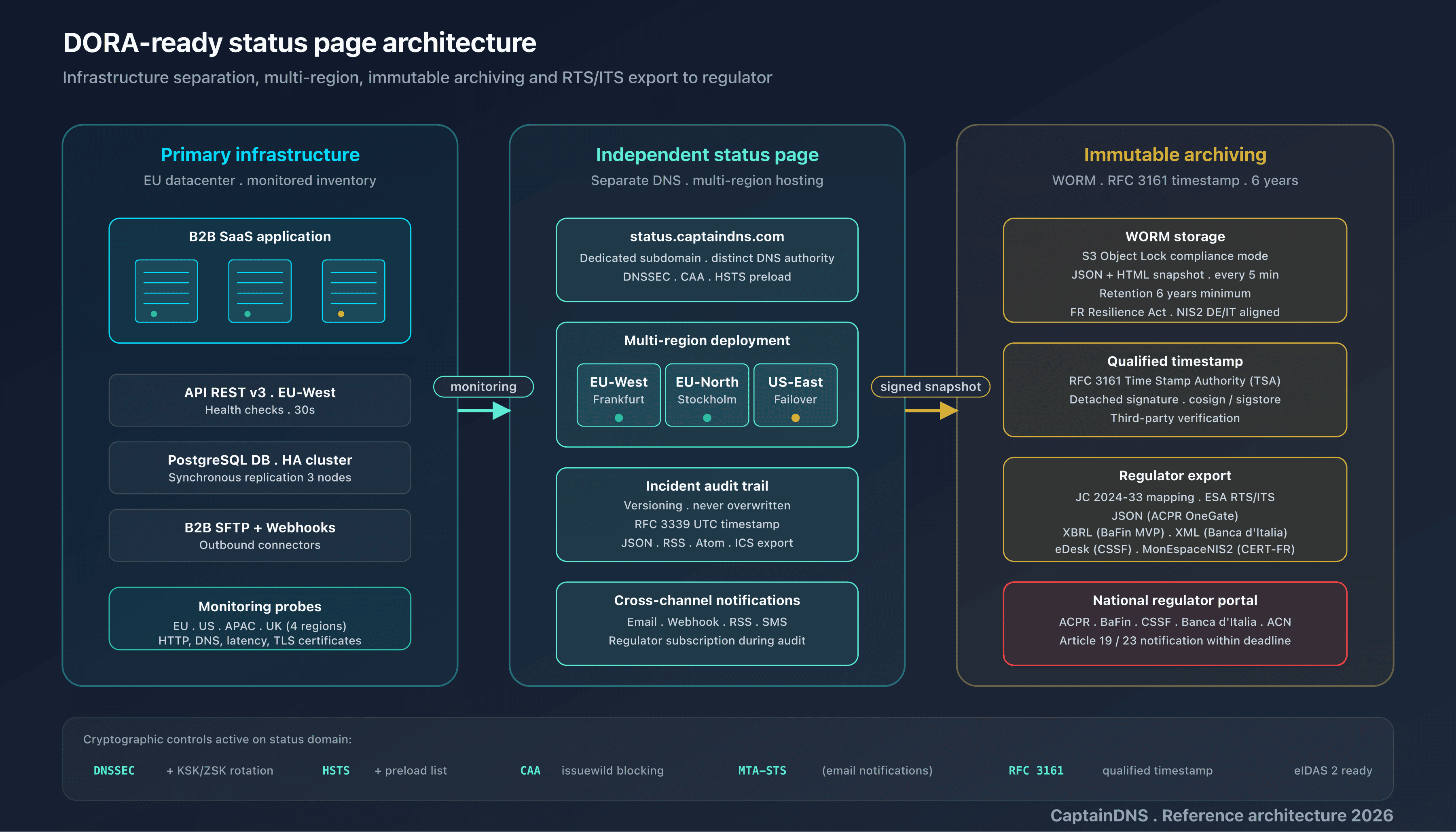The width and height of the screenshot is (1456, 832).
Task: Click the DNSSEC label in the footer
Action: [114, 770]
